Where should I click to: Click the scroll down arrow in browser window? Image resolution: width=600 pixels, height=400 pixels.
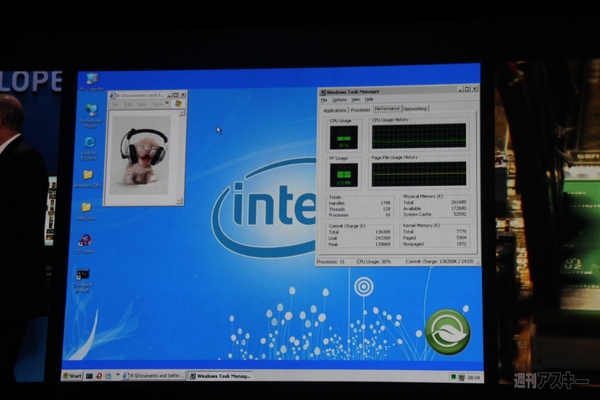[x=179, y=201]
